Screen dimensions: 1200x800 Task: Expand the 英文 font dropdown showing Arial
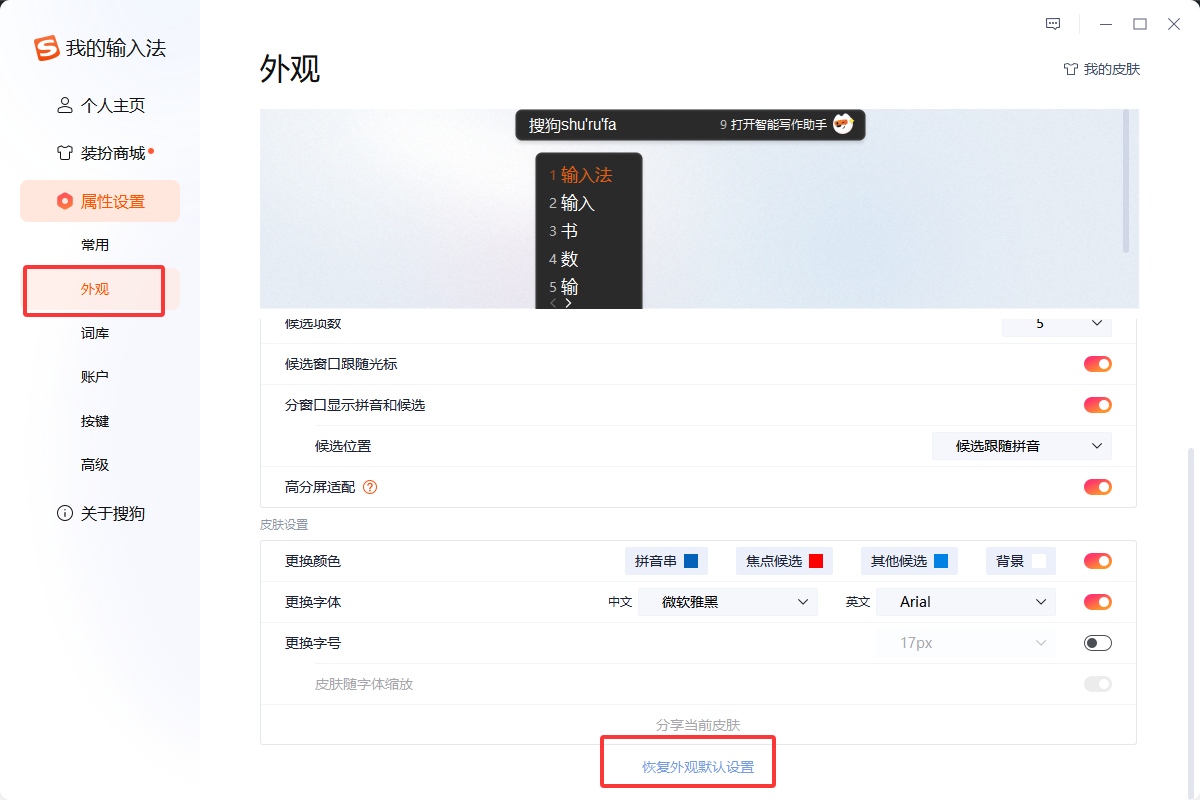click(965, 601)
